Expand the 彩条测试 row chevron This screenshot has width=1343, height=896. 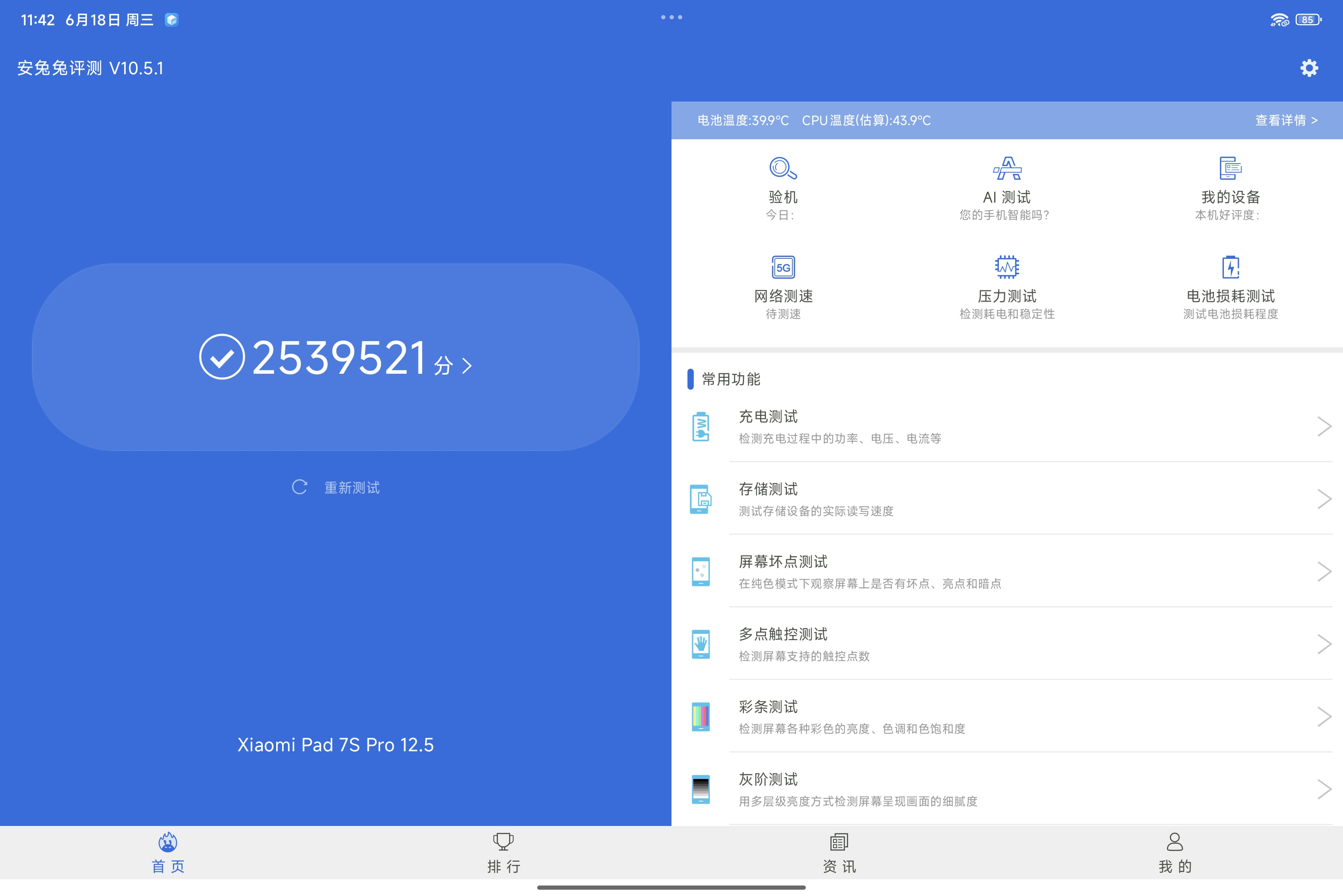(1324, 716)
